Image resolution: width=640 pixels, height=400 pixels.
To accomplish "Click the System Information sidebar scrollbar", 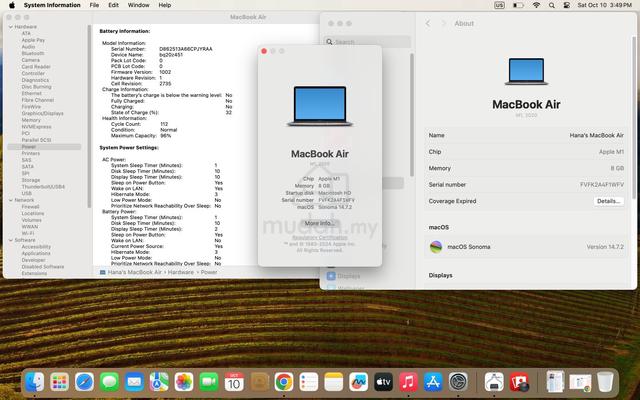I will pos(89,116).
